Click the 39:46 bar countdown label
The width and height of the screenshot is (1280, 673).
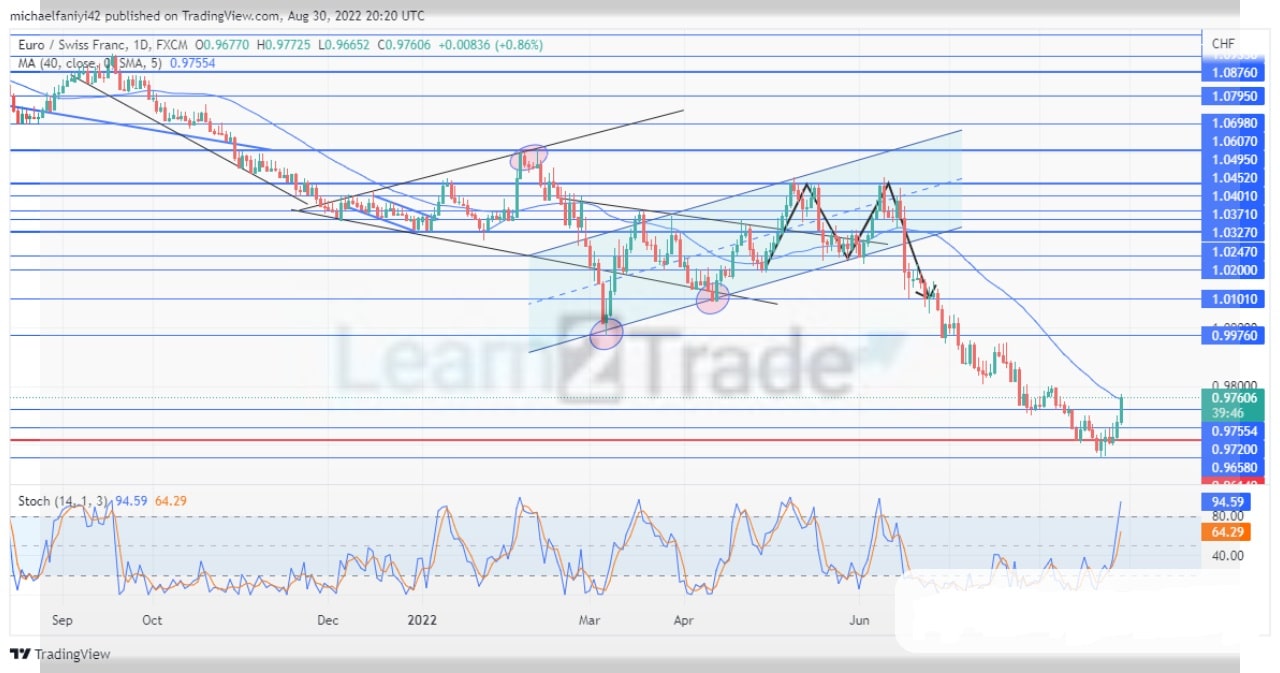[1227, 412]
